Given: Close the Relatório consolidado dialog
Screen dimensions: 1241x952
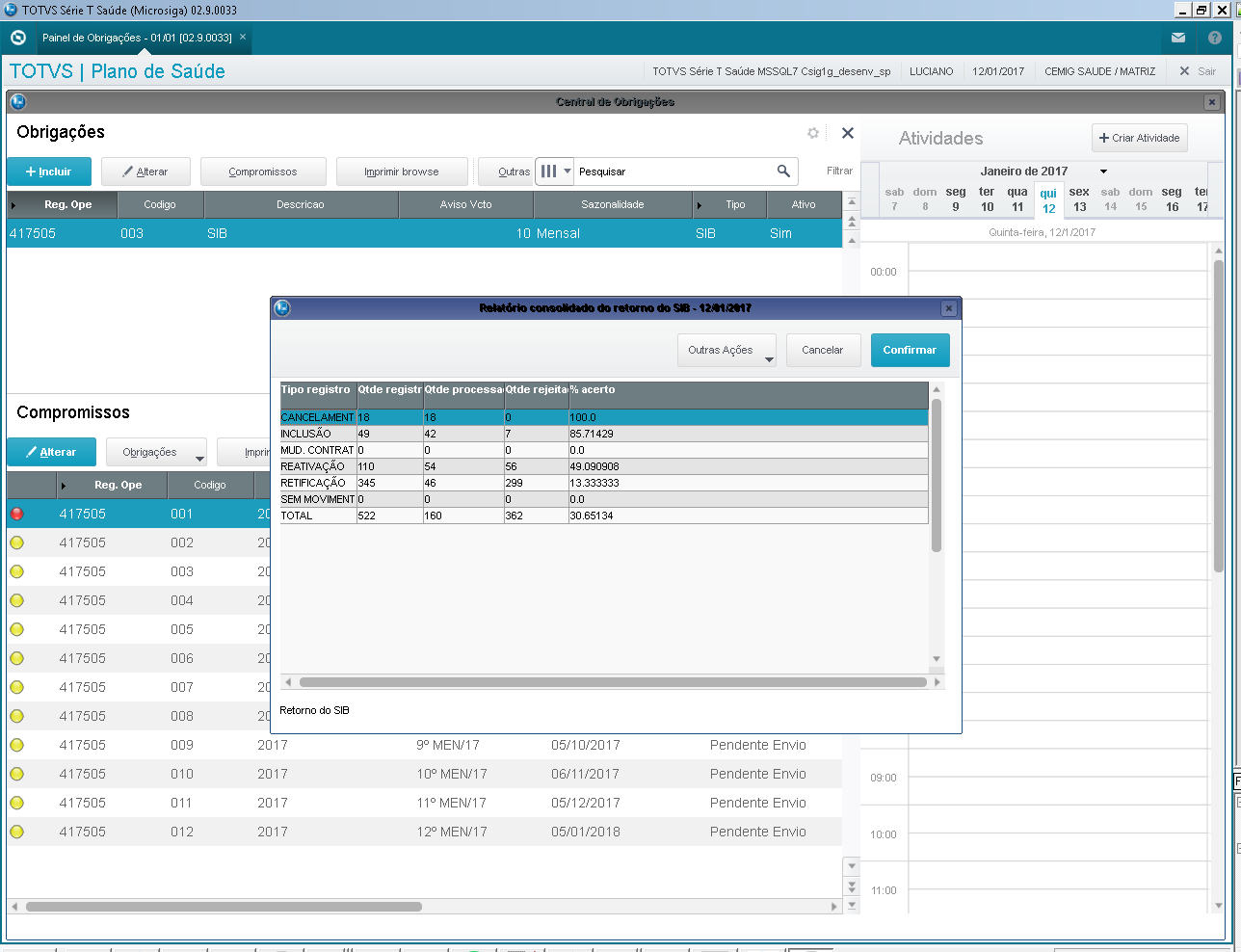Looking at the screenshot, I should click(x=949, y=308).
